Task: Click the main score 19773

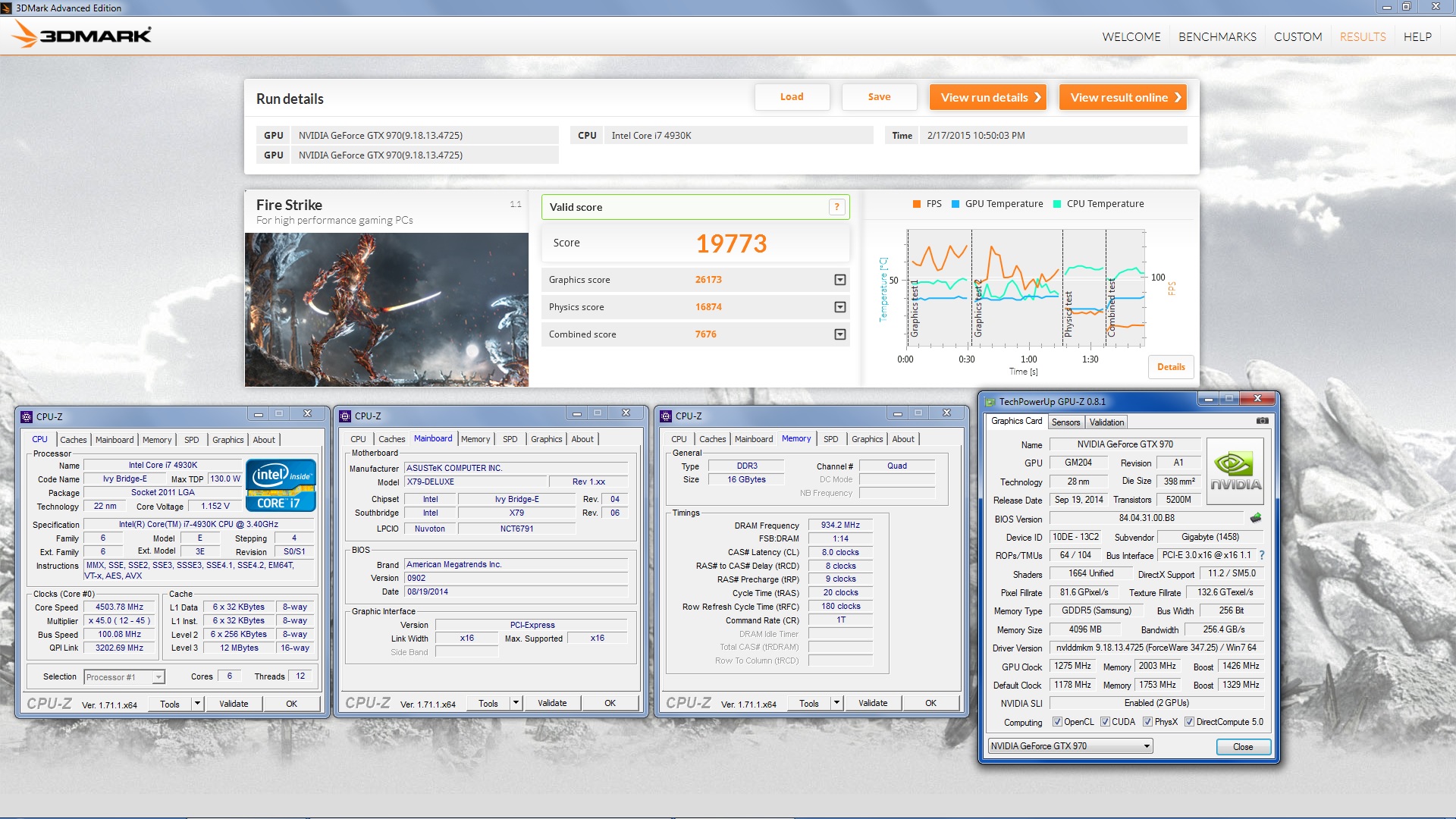Action: click(731, 243)
